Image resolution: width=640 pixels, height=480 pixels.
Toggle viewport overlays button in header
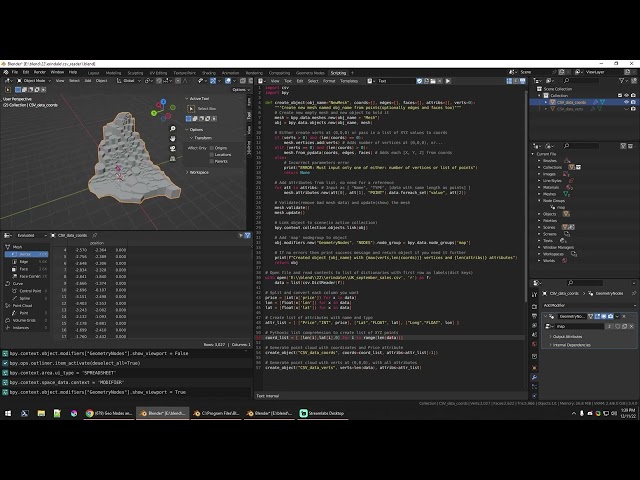[228, 81]
